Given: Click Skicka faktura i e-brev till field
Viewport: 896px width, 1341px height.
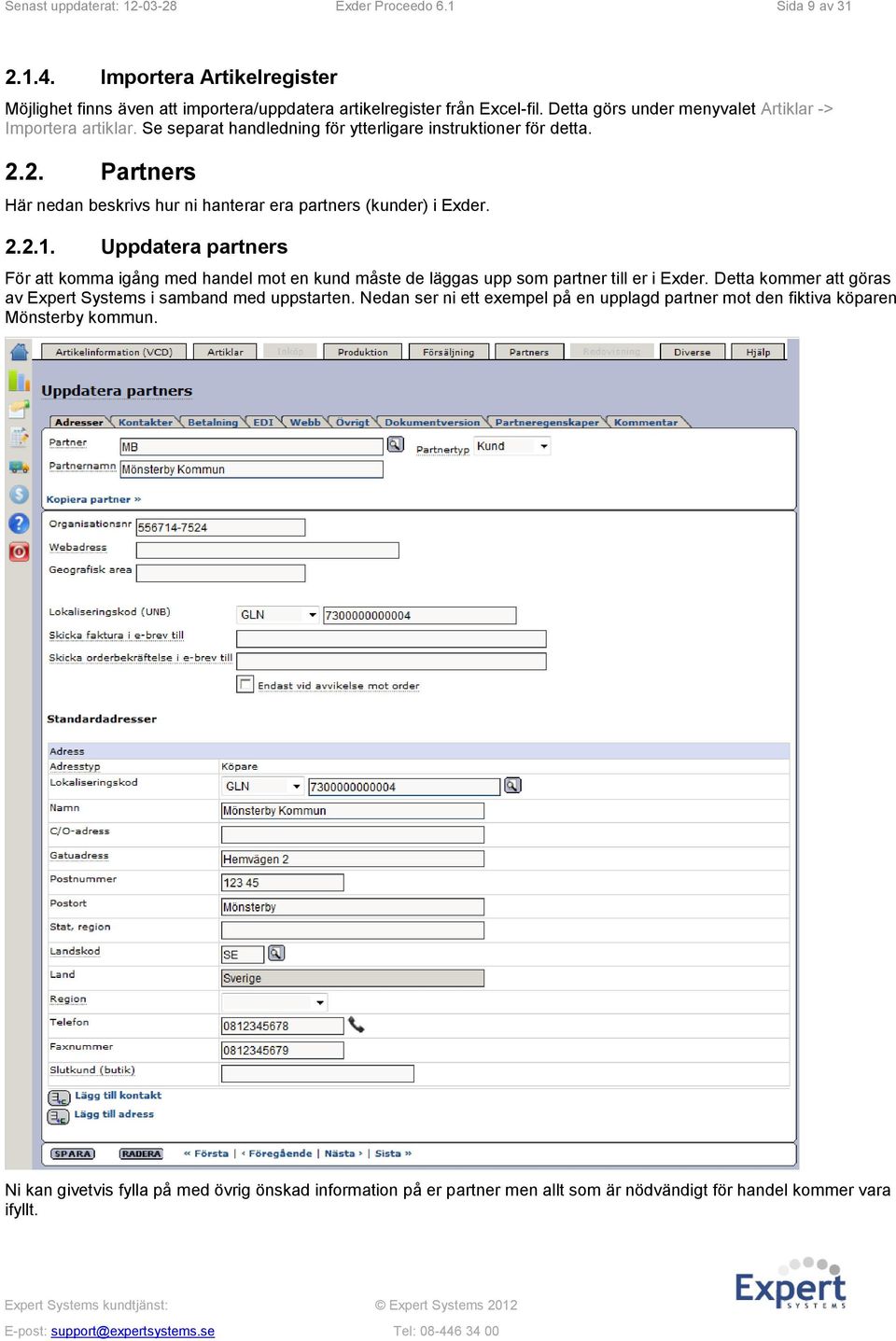Looking at the screenshot, I should coord(391,638).
